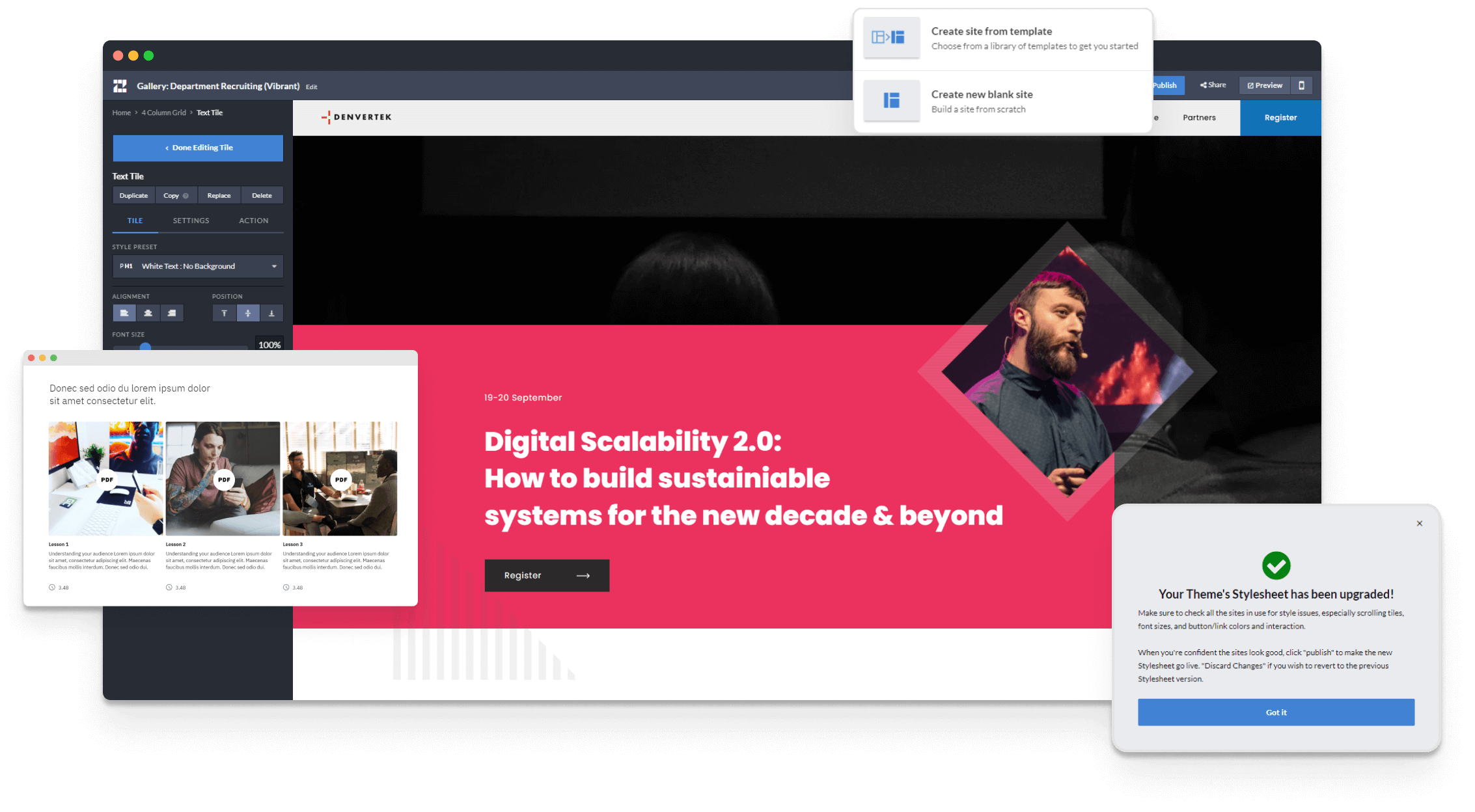Set position to top icon
Viewport: 1475px width, 812px height.
pos(224,313)
